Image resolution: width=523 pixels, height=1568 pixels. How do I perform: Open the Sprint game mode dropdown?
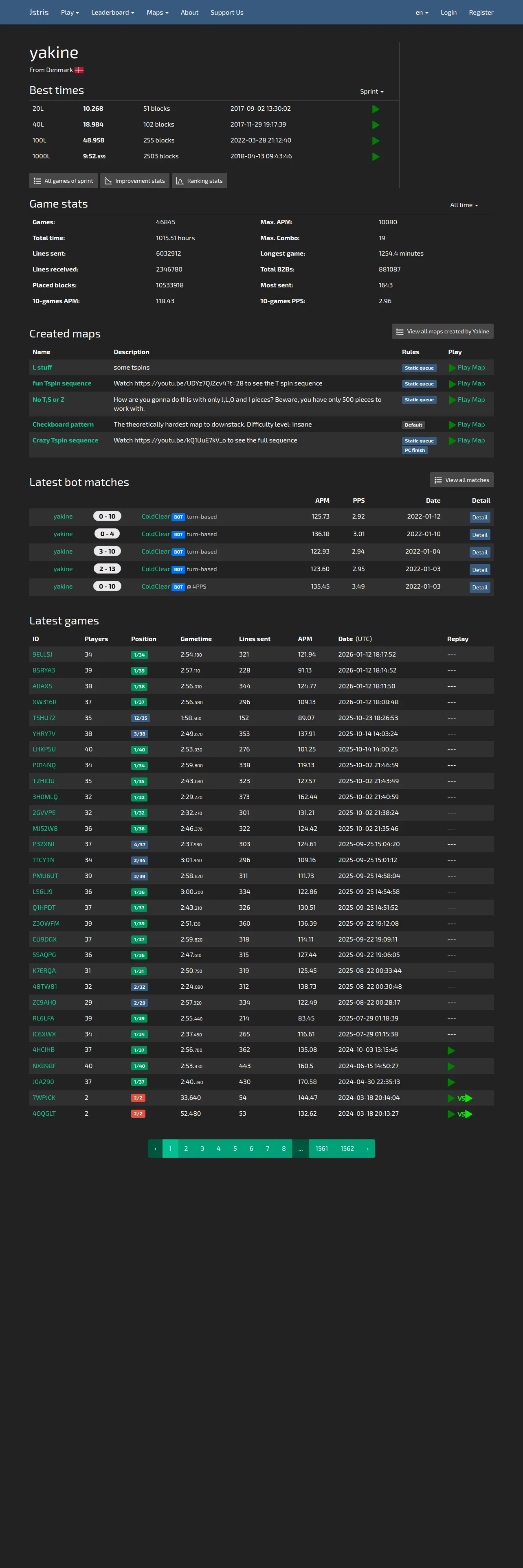372,92
